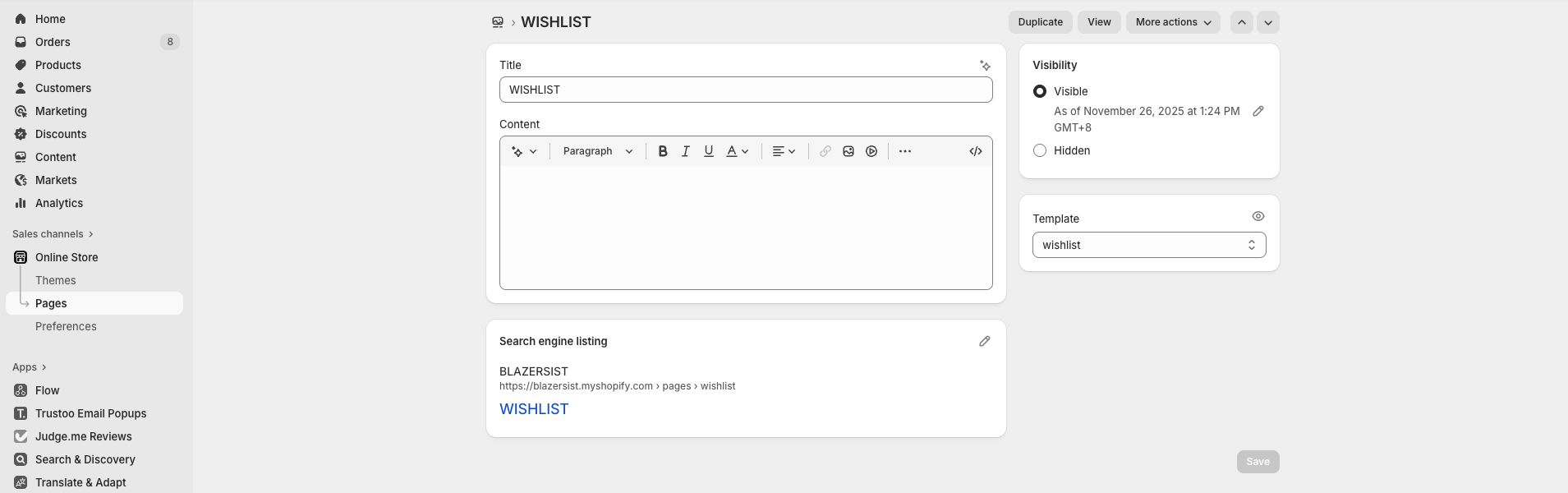
Task: Preview the template with the eye icon
Action: pyautogui.click(x=1258, y=217)
